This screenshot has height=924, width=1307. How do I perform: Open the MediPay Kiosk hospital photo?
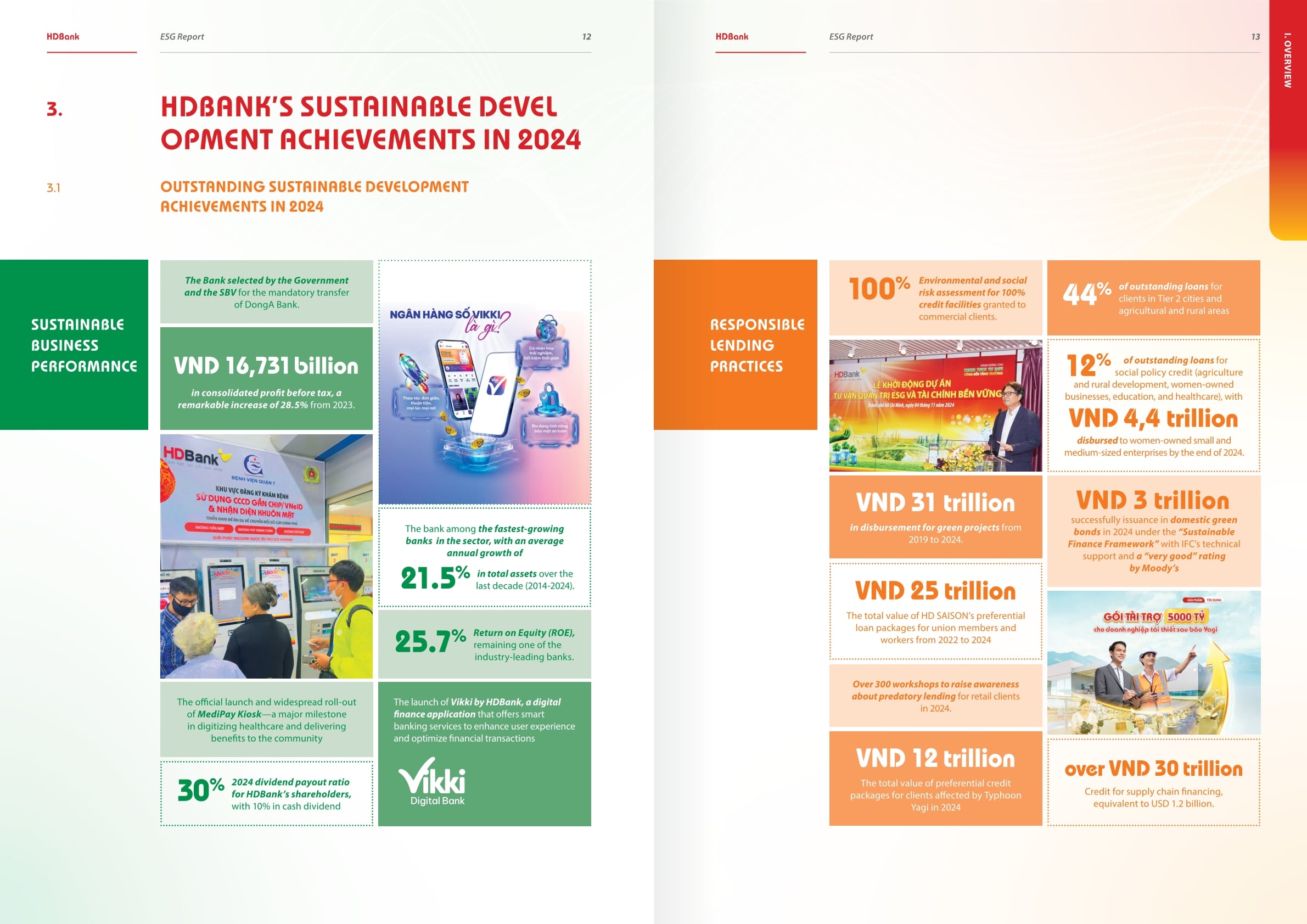pos(266,556)
